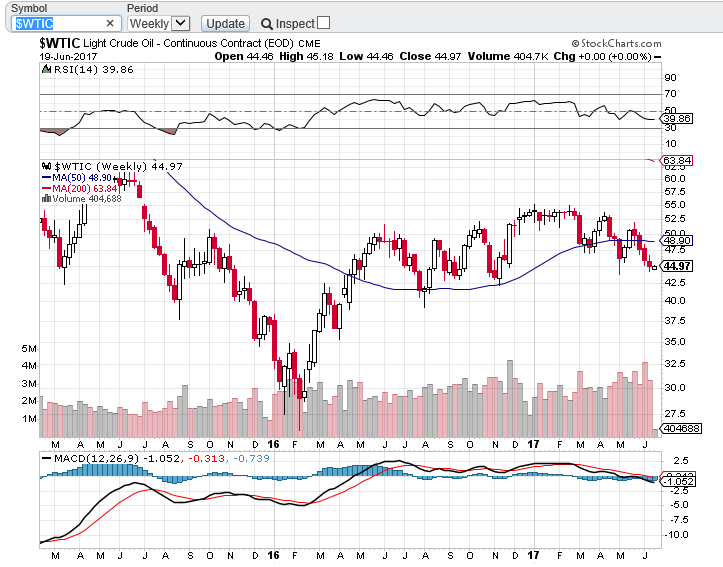Click the High 45.18 header value
This screenshot has height=567, width=723.
(306, 56)
